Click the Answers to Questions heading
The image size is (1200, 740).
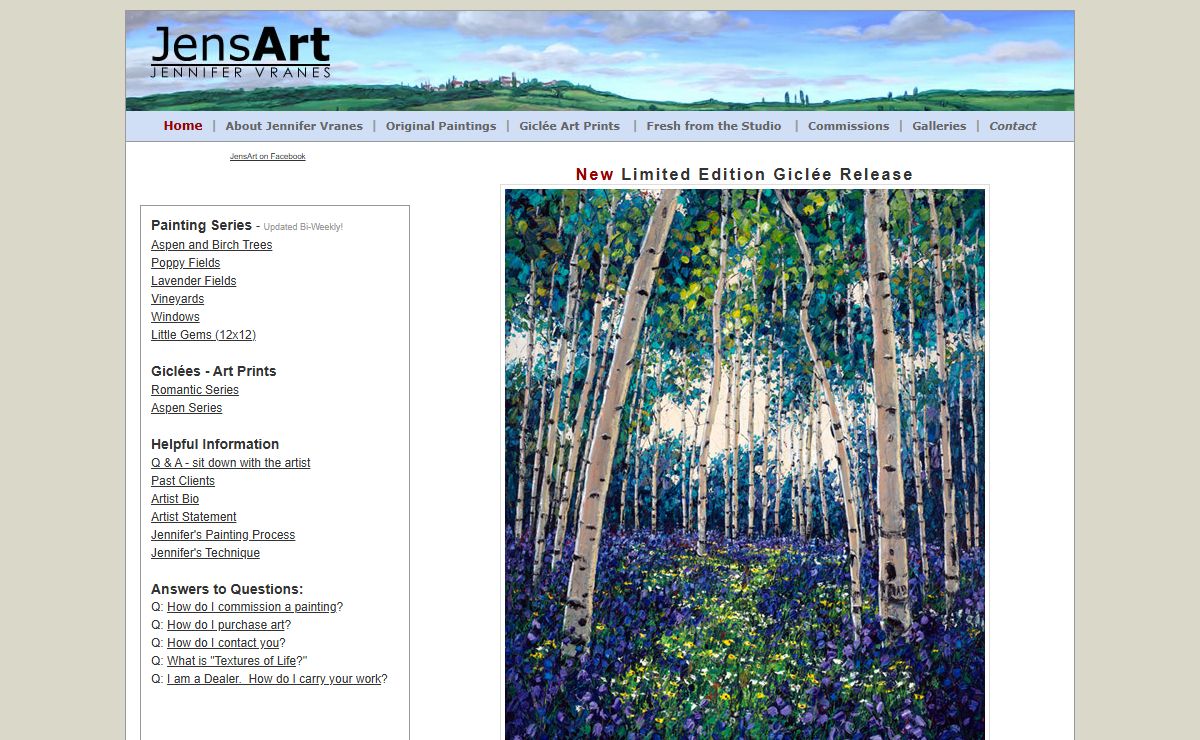[x=227, y=589]
